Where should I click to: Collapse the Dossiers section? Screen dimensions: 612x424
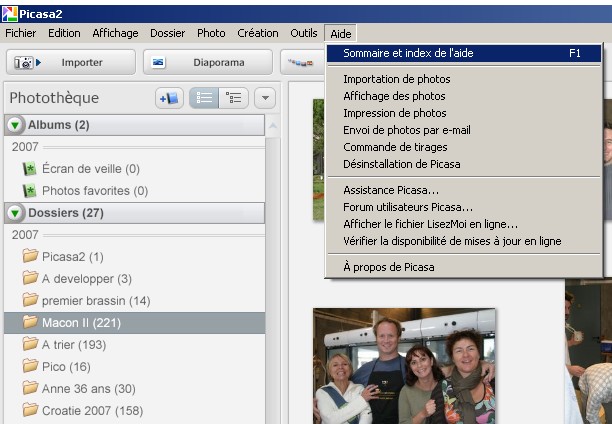(x=15, y=213)
